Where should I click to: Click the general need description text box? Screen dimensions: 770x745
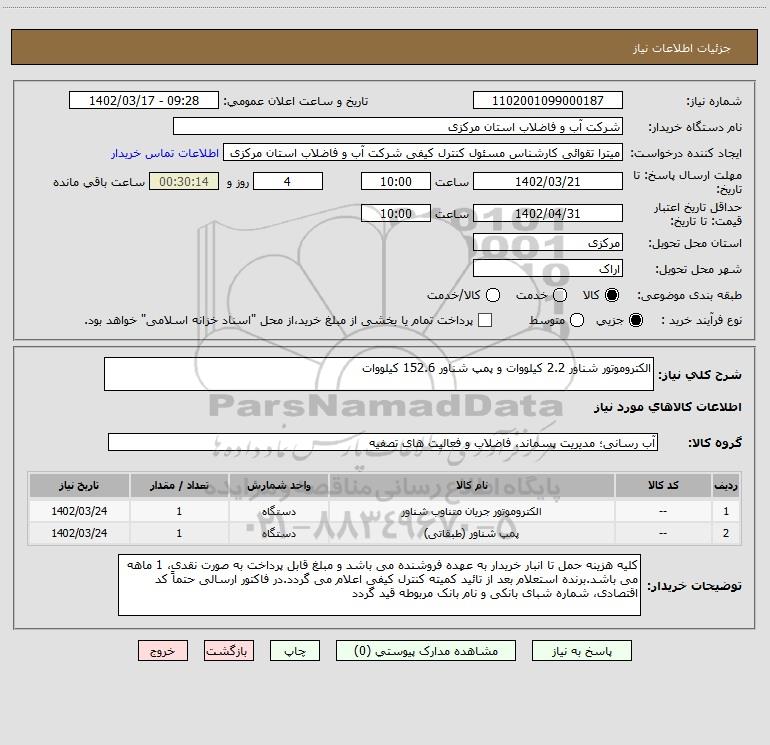(379, 374)
